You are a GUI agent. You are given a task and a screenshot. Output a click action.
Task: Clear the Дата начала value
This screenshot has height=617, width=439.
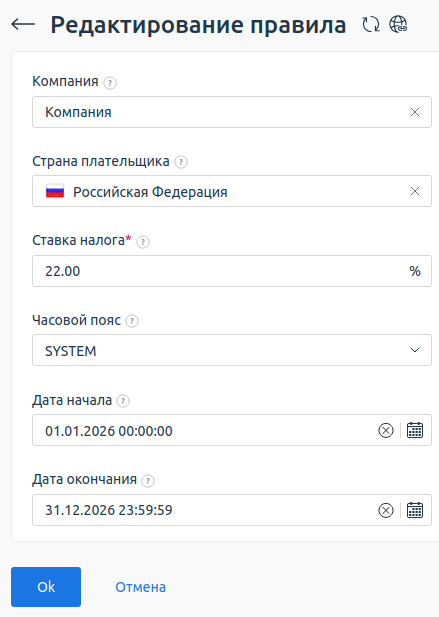coord(386,430)
